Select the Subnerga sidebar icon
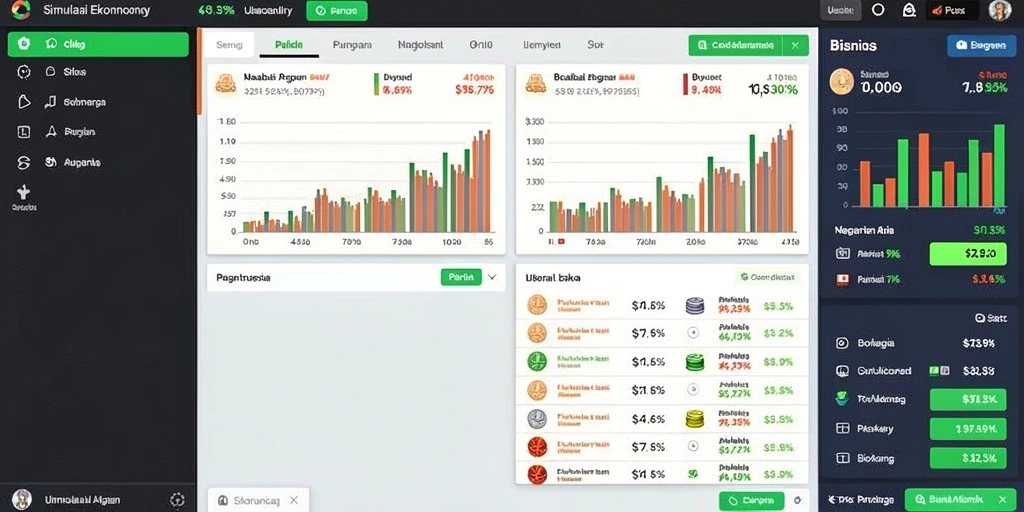Image resolution: width=1024 pixels, height=512 pixels. (24, 102)
